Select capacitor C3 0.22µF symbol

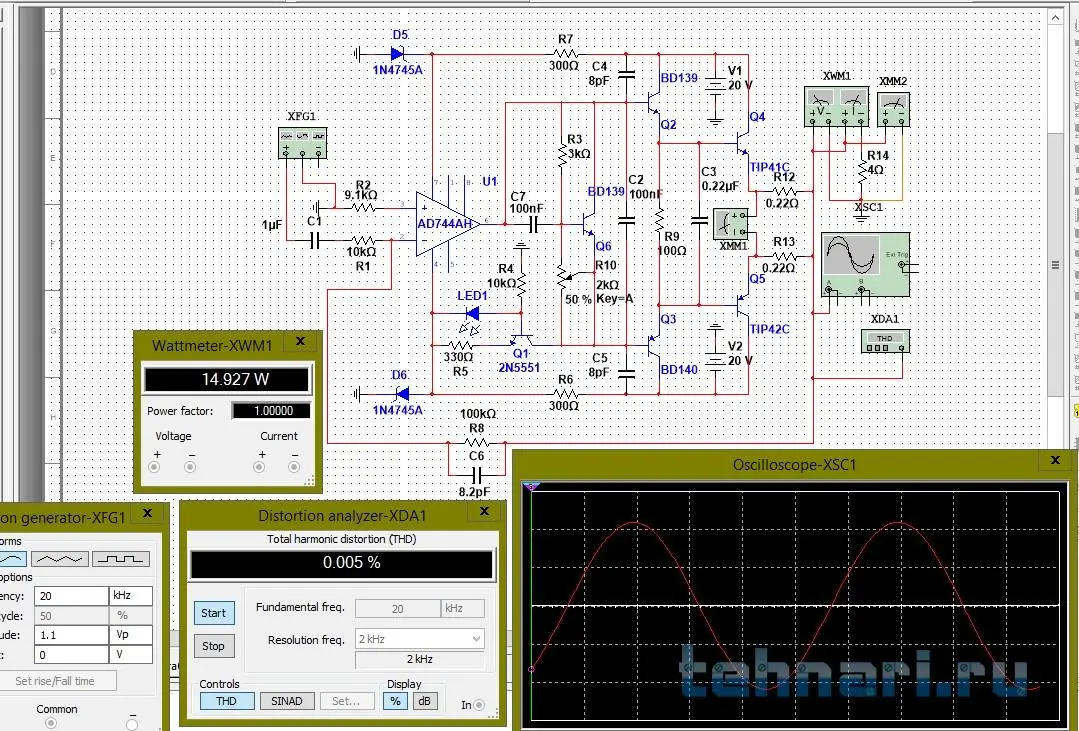coord(699,222)
